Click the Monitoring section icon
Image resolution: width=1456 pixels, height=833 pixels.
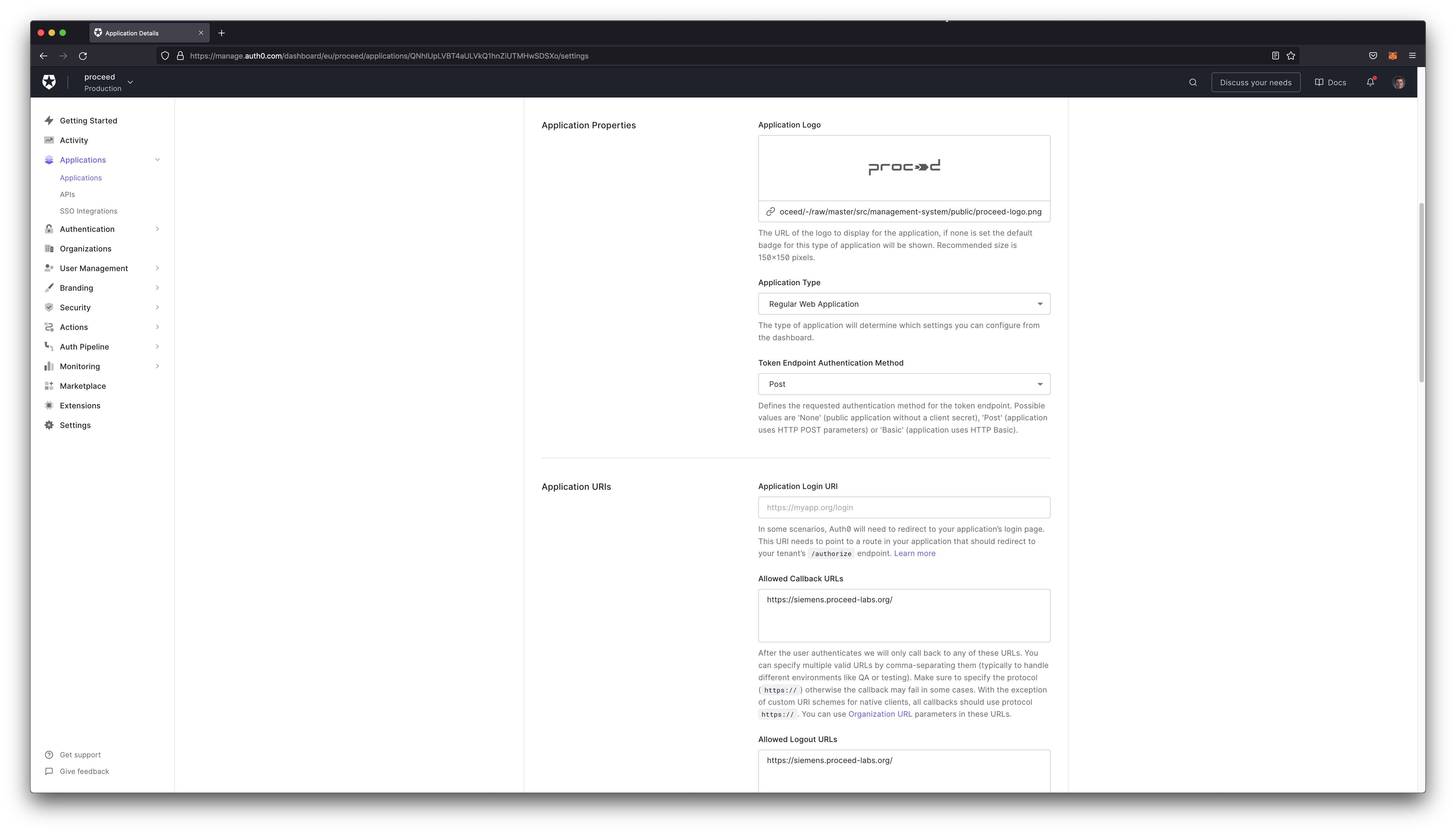pyautogui.click(x=48, y=366)
